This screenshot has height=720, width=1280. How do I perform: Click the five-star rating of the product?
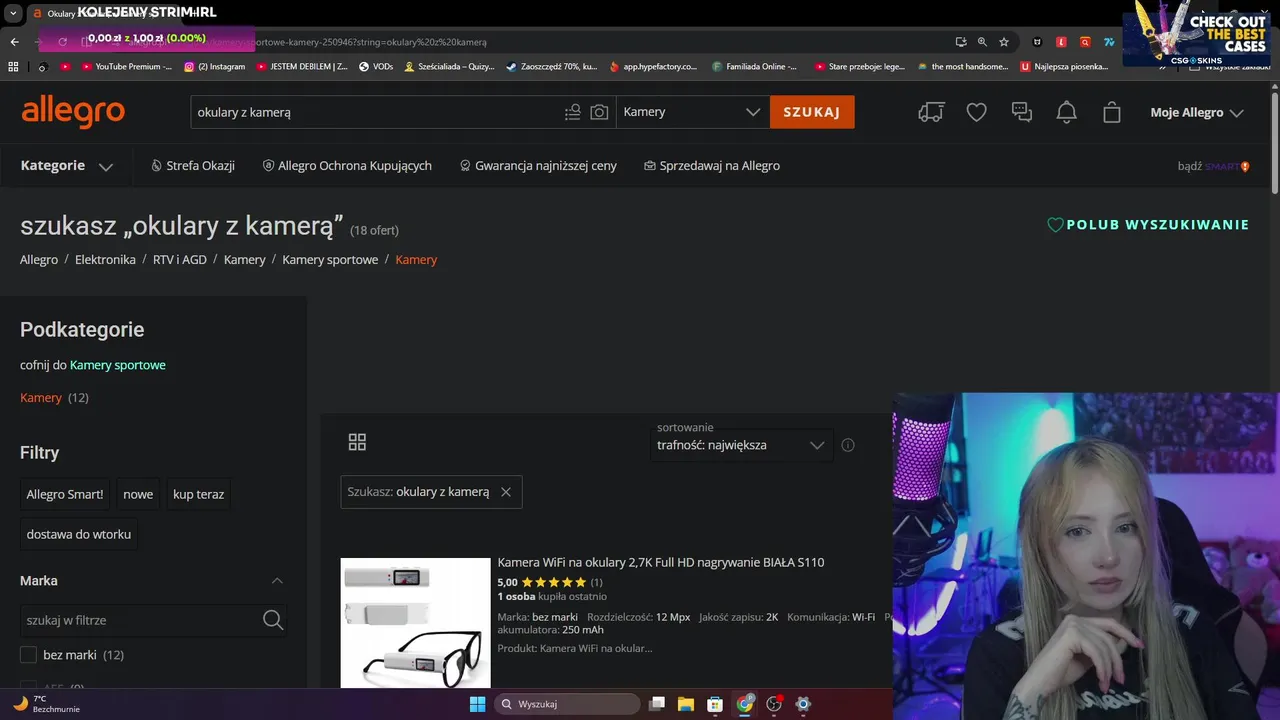tap(553, 582)
